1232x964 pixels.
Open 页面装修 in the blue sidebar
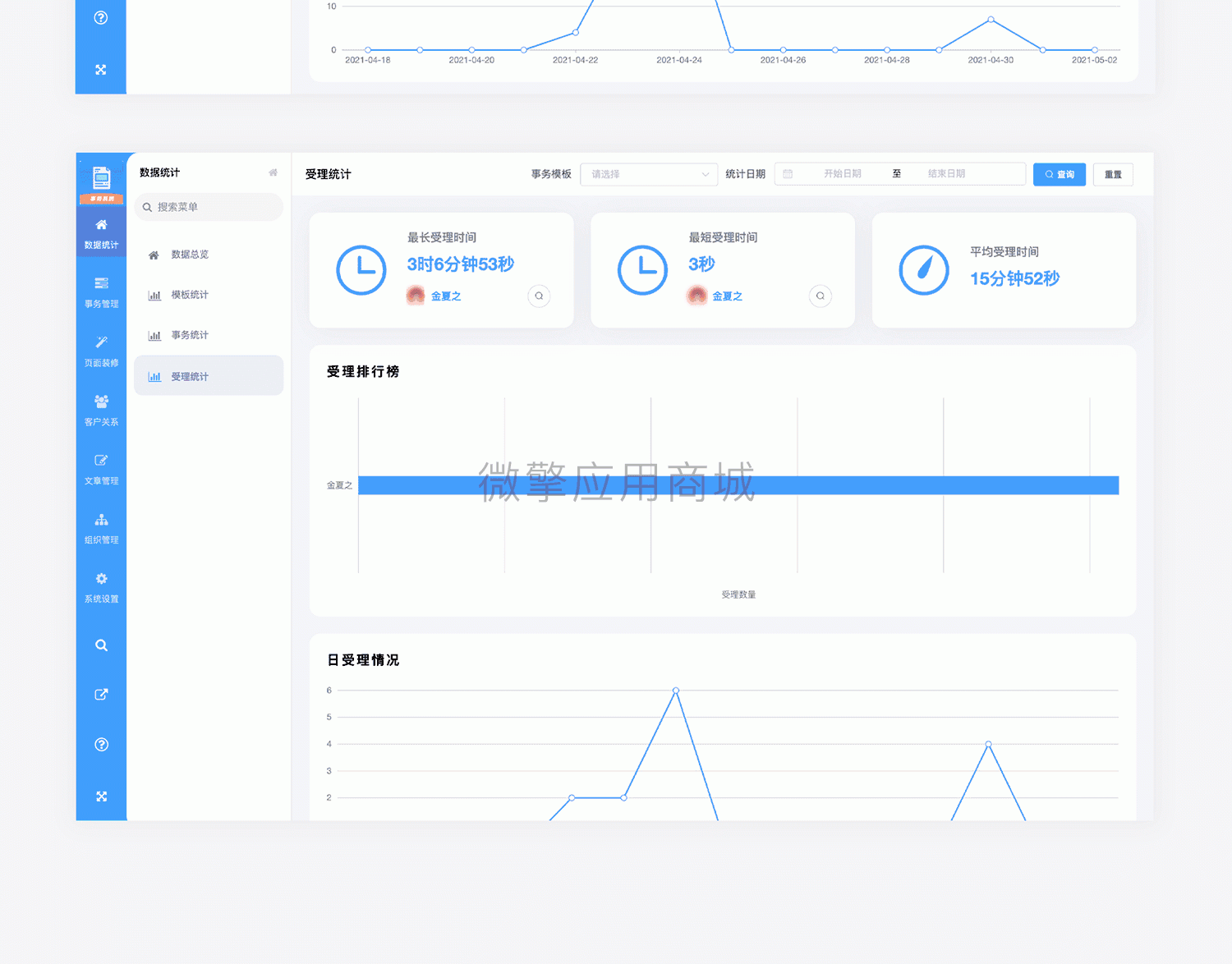click(x=101, y=351)
